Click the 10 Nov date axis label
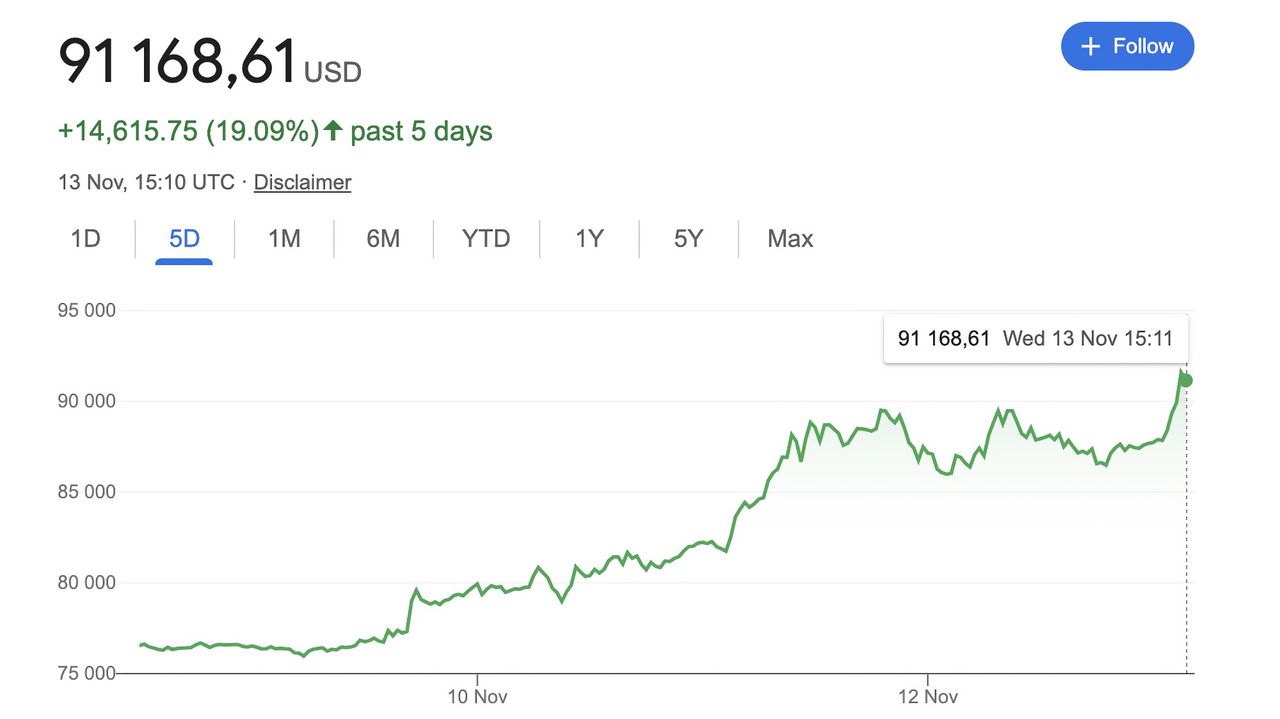This screenshot has height=719, width=1280. pyautogui.click(x=478, y=696)
